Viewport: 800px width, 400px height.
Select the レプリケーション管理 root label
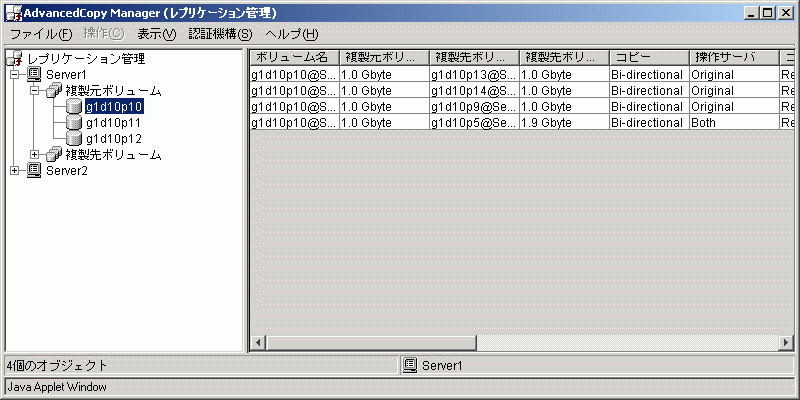pos(86,59)
